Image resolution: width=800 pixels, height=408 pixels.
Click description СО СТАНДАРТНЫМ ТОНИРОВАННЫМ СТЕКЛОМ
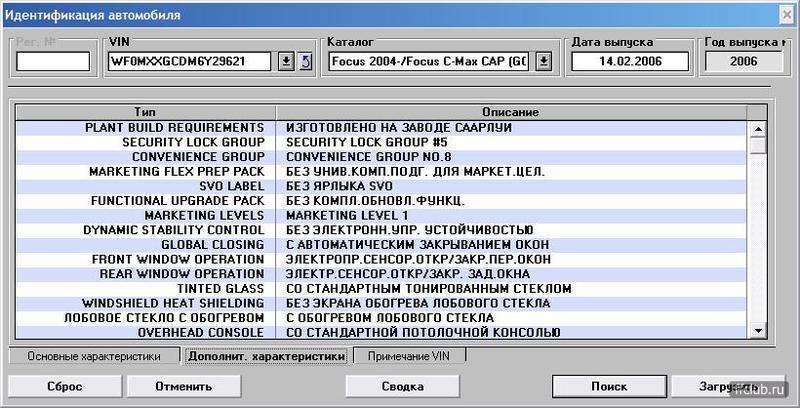click(429, 289)
